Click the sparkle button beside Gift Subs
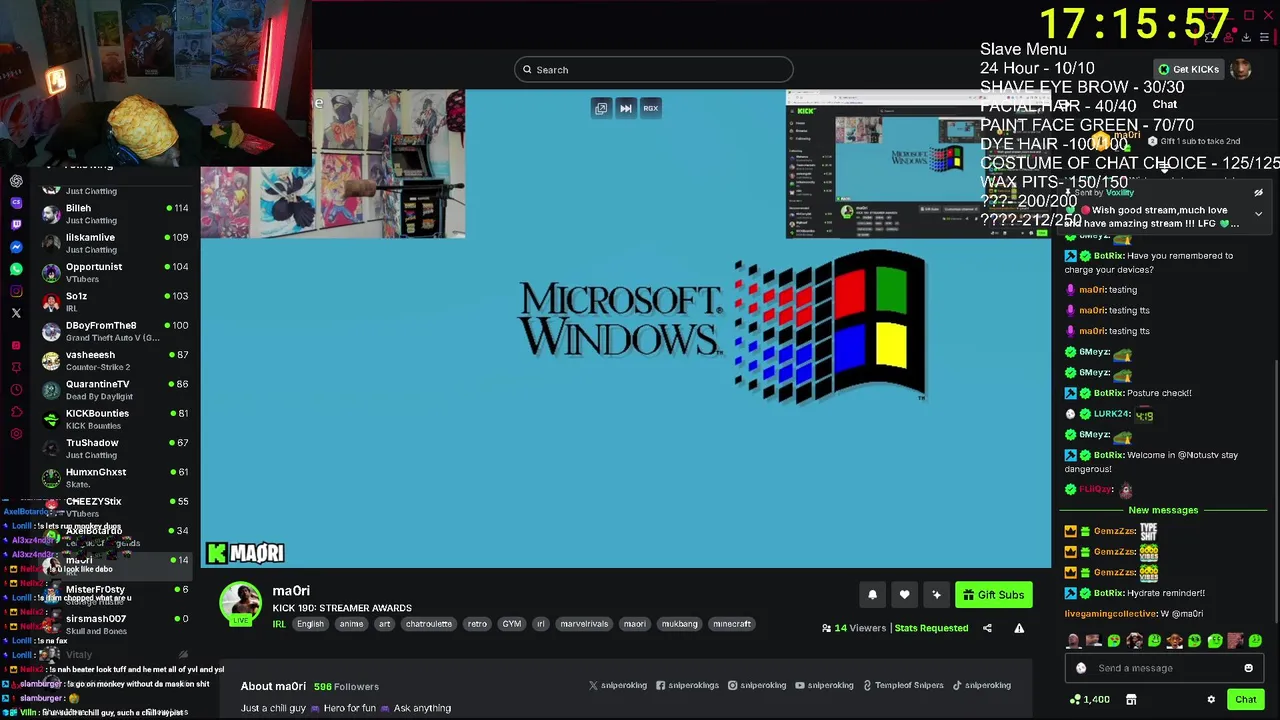Image resolution: width=1280 pixels, height=720 pixels. click(936, 595)
